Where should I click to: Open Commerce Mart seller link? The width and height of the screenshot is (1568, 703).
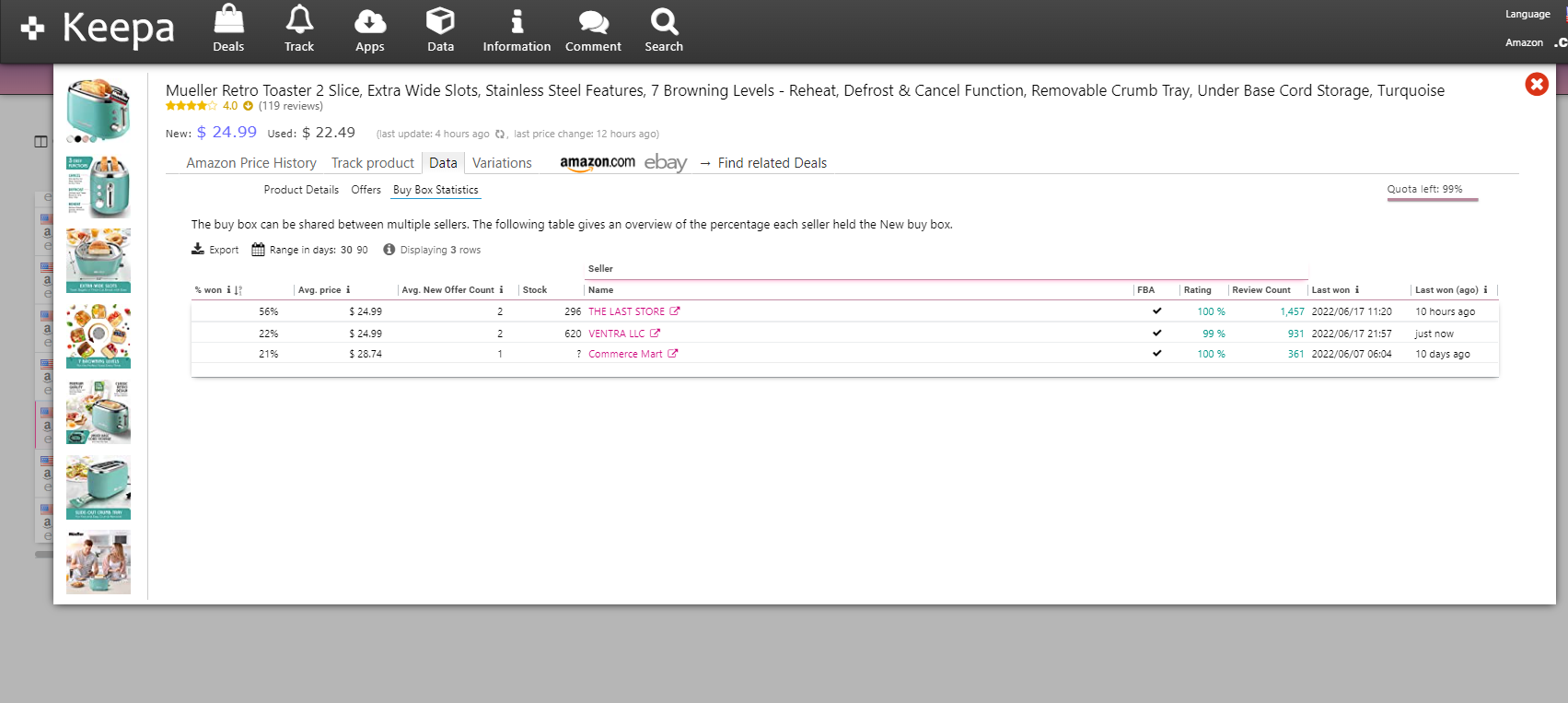(x=625, y=354)
